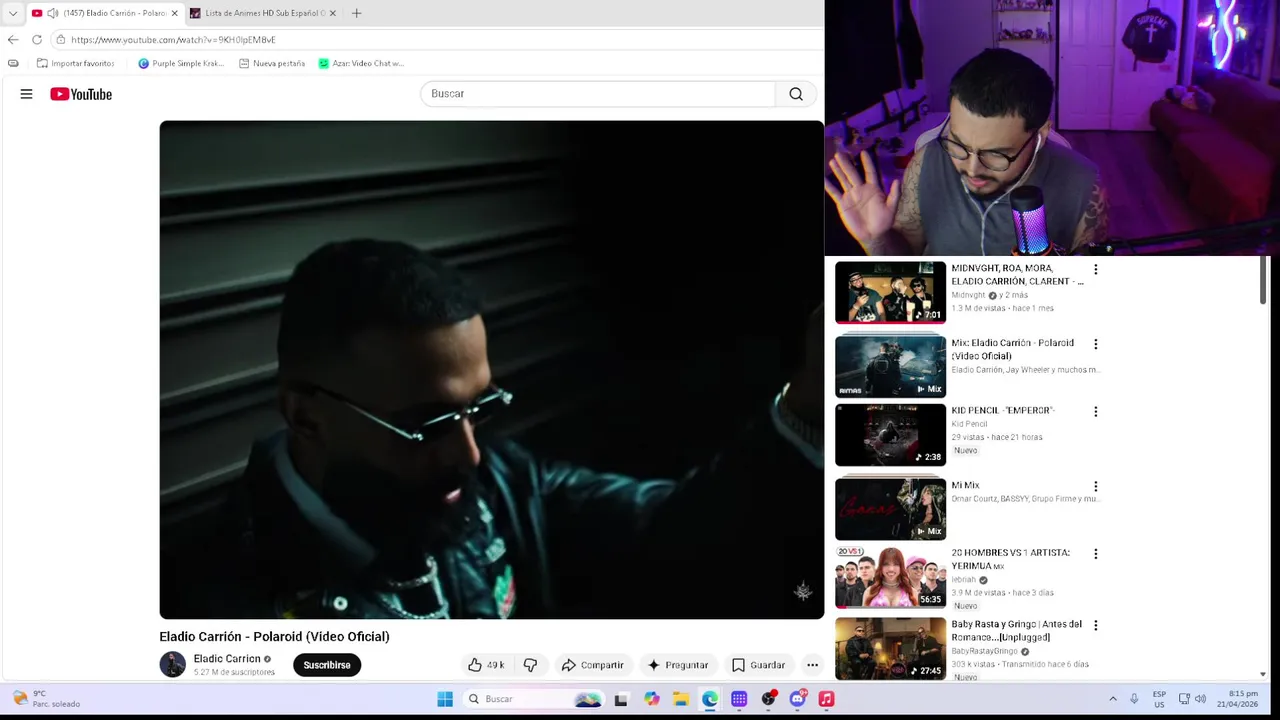
Task: Open options menu for MIDNVGHT, ROA, MORA video
Action: pos(1095,270)
